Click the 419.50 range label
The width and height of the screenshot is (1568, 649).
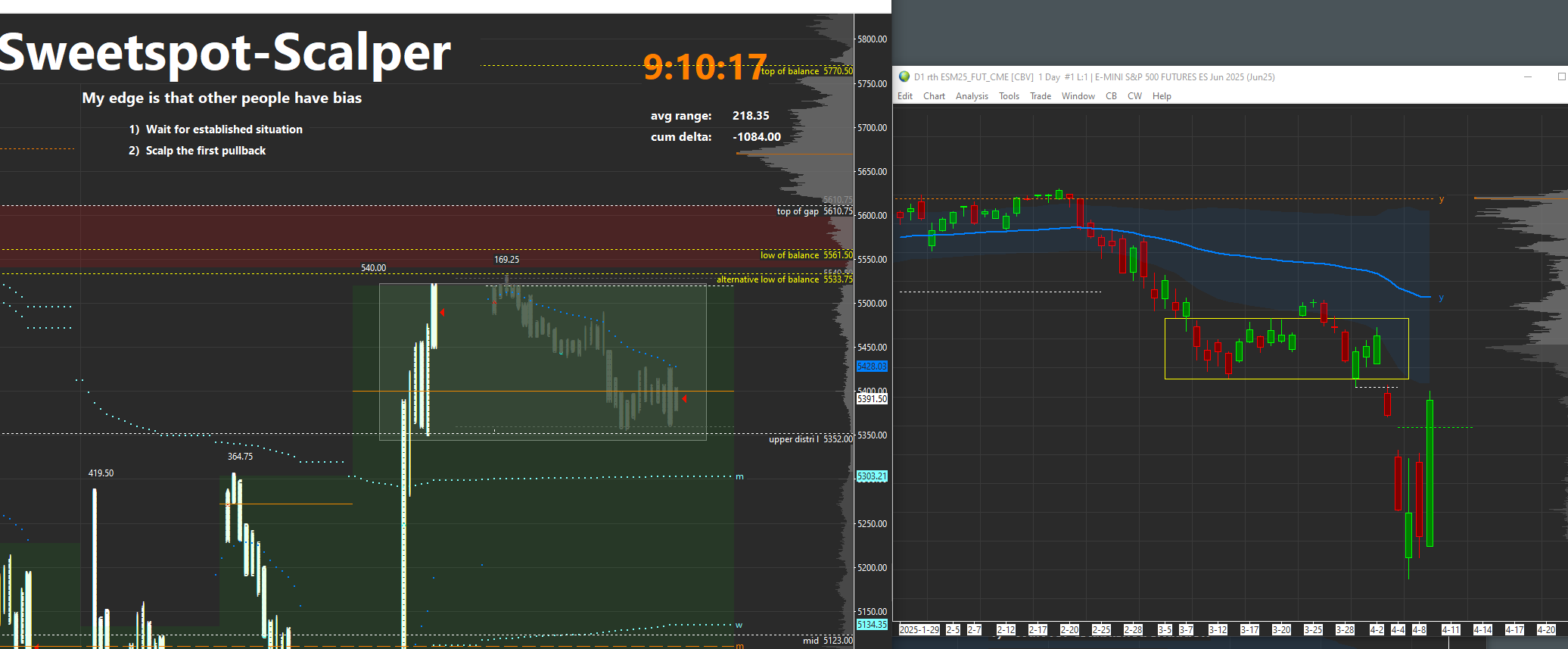coord(101,473)
